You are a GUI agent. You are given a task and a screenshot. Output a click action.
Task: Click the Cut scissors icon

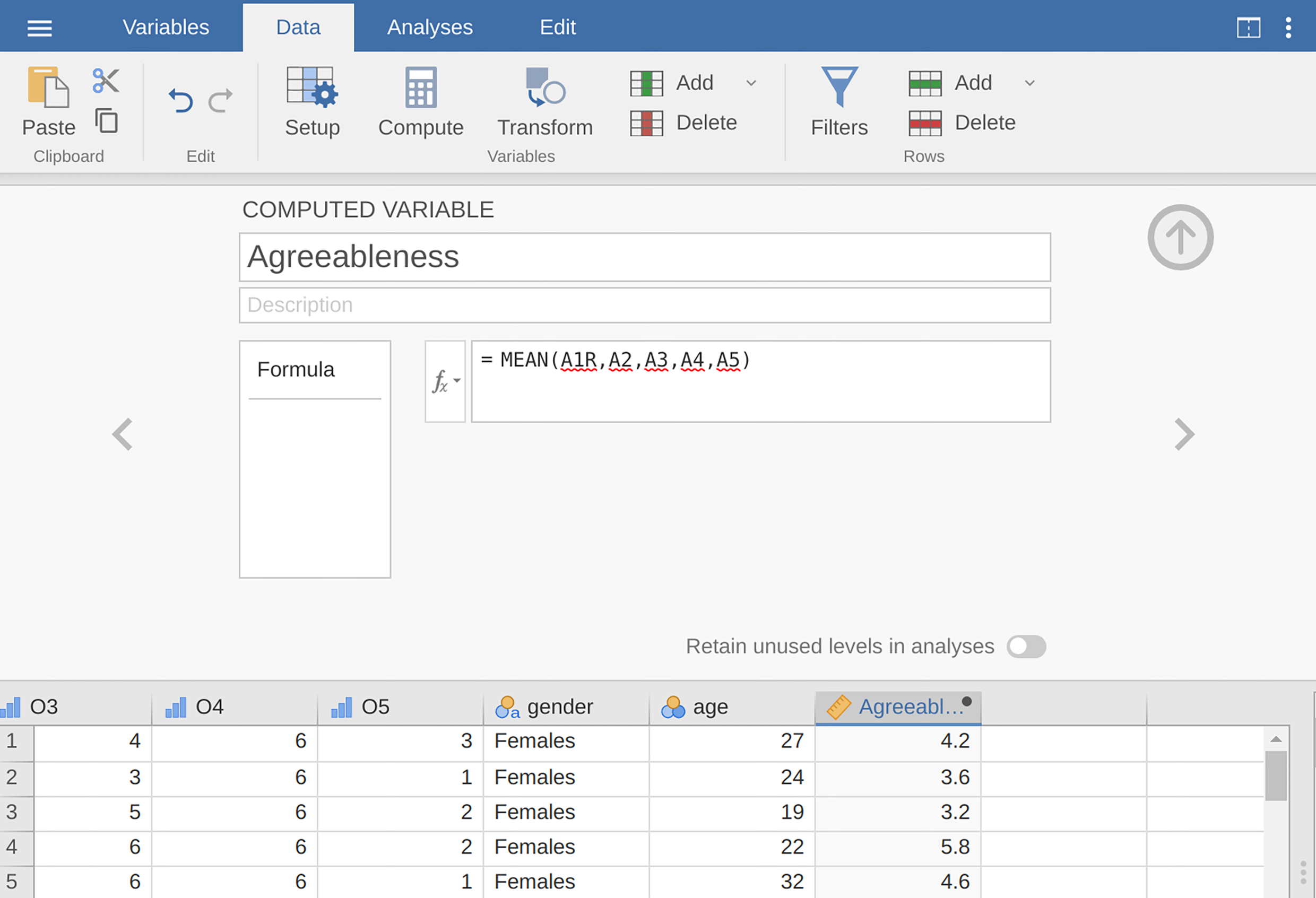pyautogui.click(x=106, y=80)
